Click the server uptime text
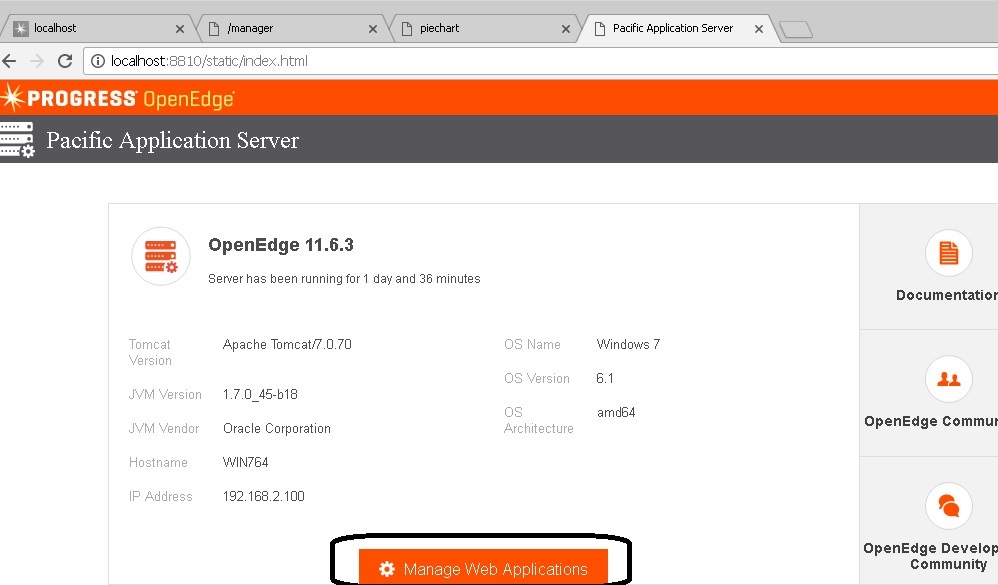Viewport: 998px width, 585px height. point(344,279)
